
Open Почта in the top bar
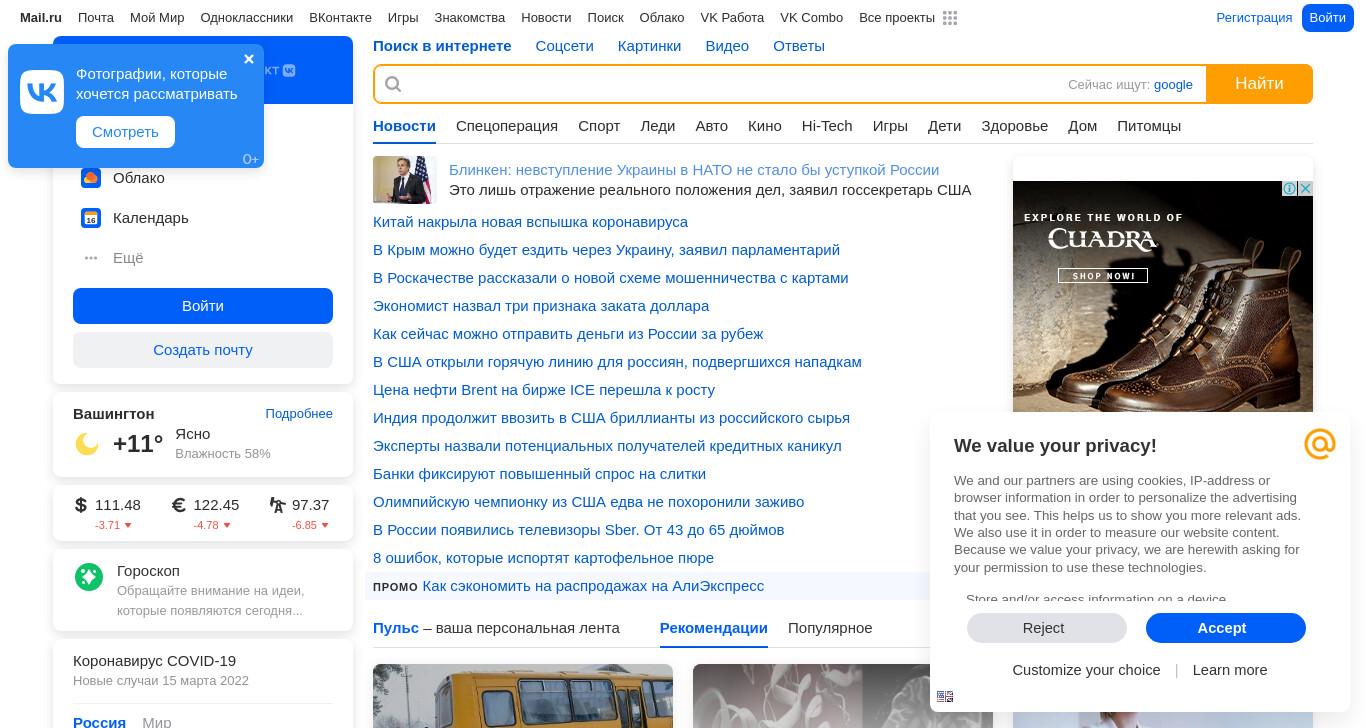pos(96,18)
